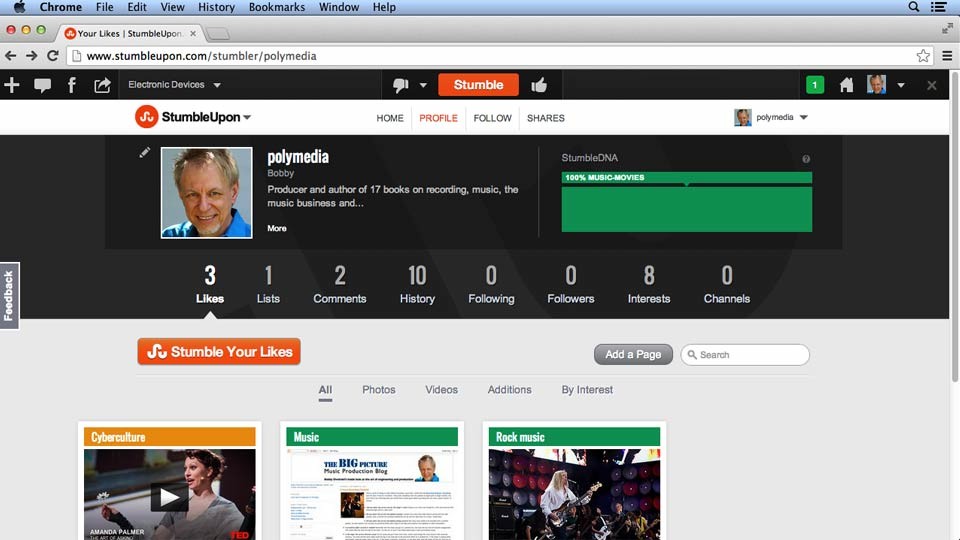Viewport: 960px width, 540px height.
Task: Click the plus add icon in StumbleUpon toolbar
Action: [12, 85]
